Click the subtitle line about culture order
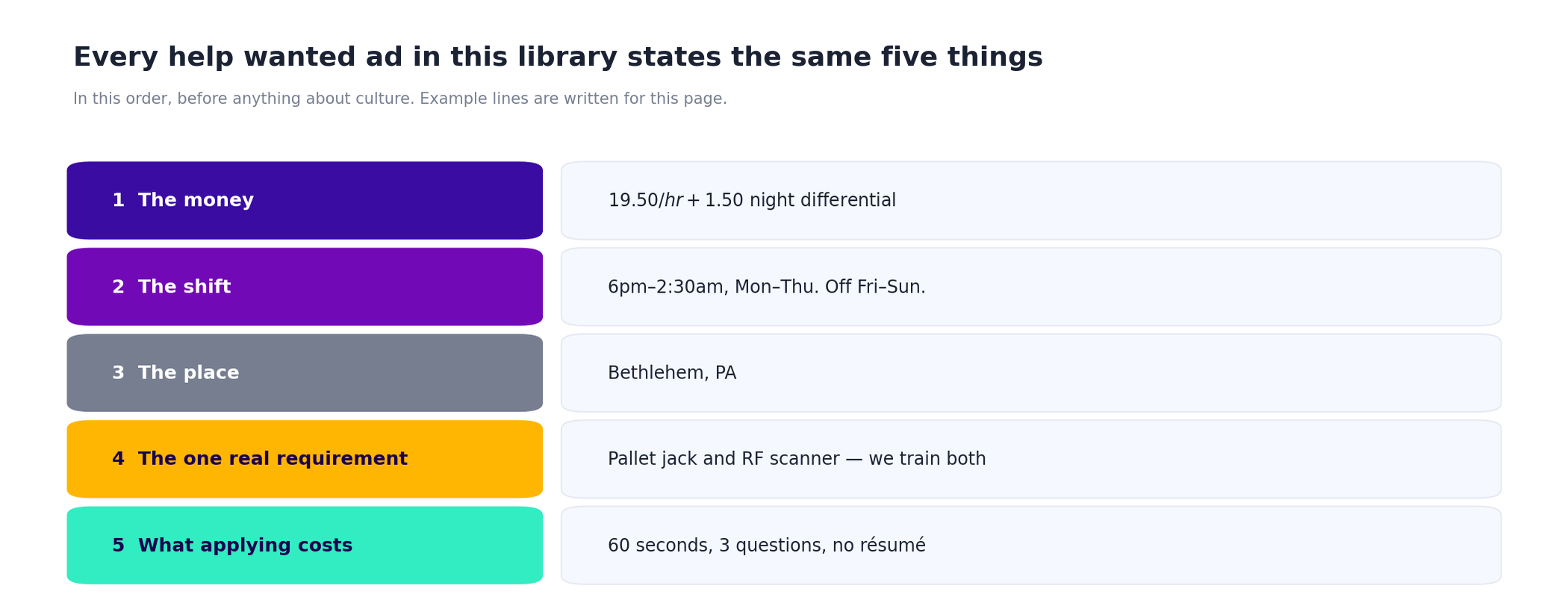 (399, 99)
